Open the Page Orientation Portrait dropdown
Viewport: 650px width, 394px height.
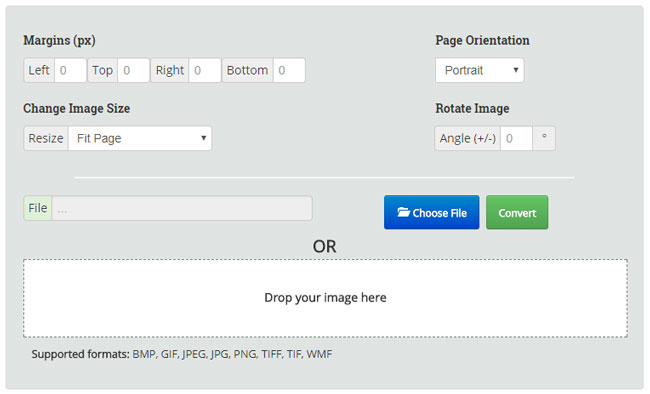pos(480,70)
